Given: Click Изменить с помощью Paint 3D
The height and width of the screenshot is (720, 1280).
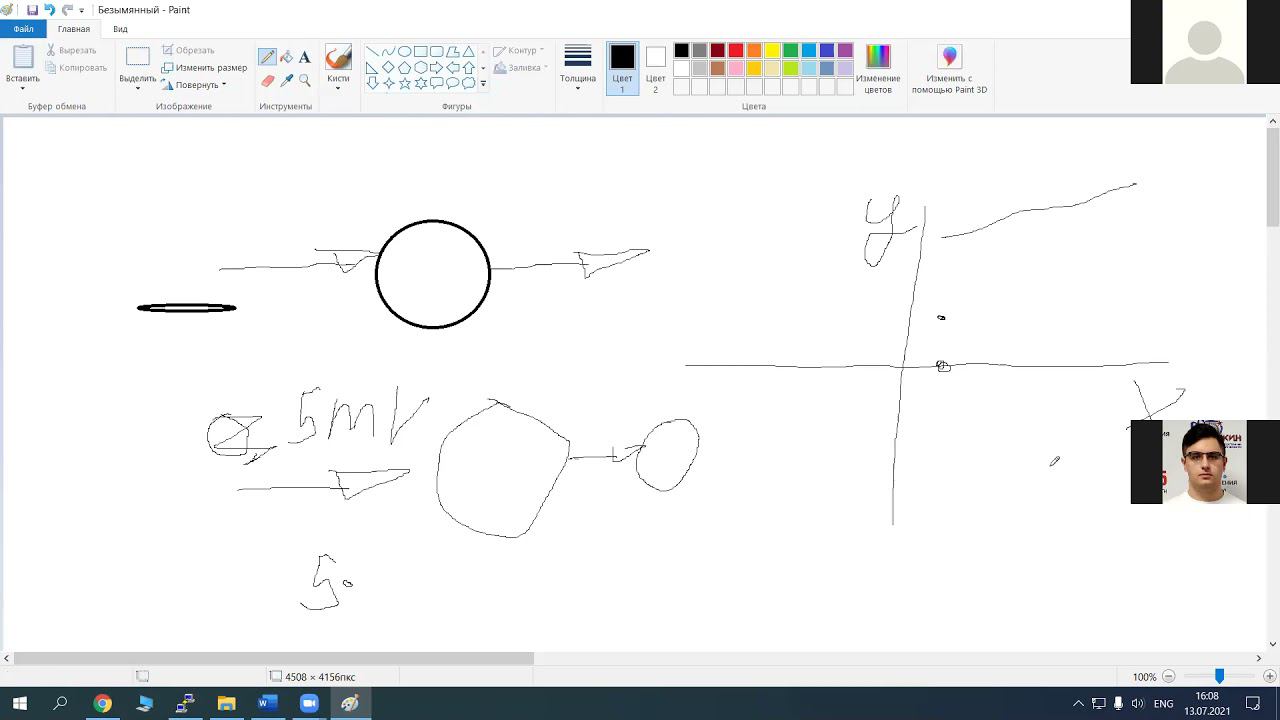Looking at the screenshot, I should 949,69.
